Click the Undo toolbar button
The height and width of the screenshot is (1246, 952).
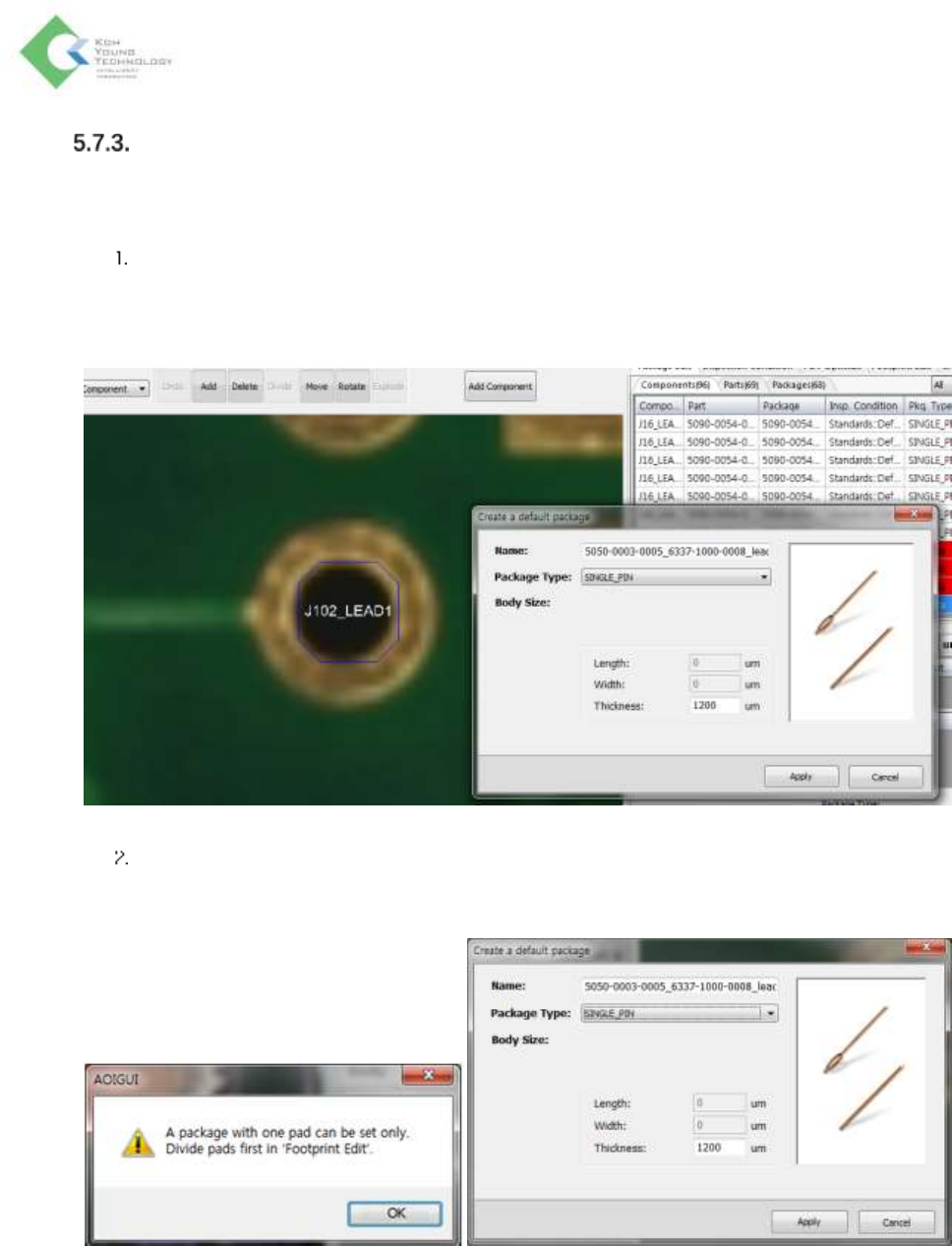tap(173, 386)
